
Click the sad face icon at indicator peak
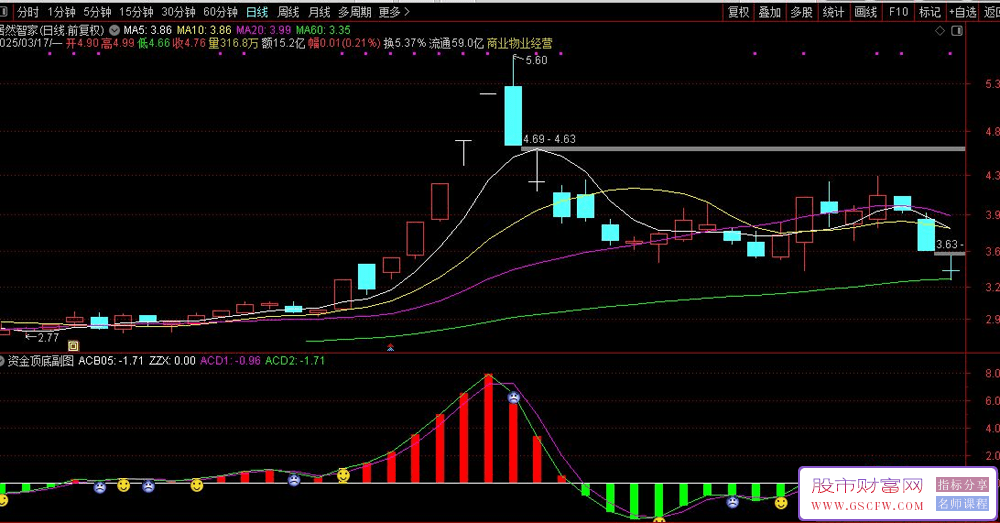(513, 397)
